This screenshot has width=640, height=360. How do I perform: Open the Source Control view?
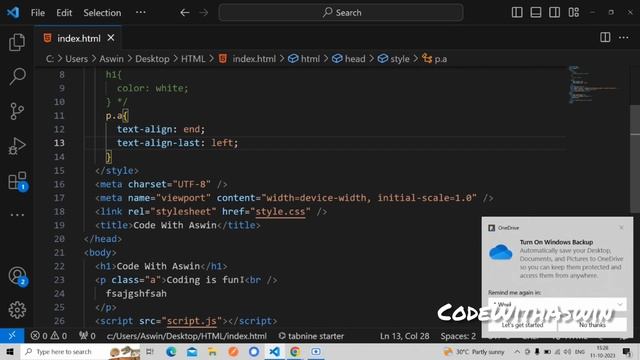click(x=17, y=111)
